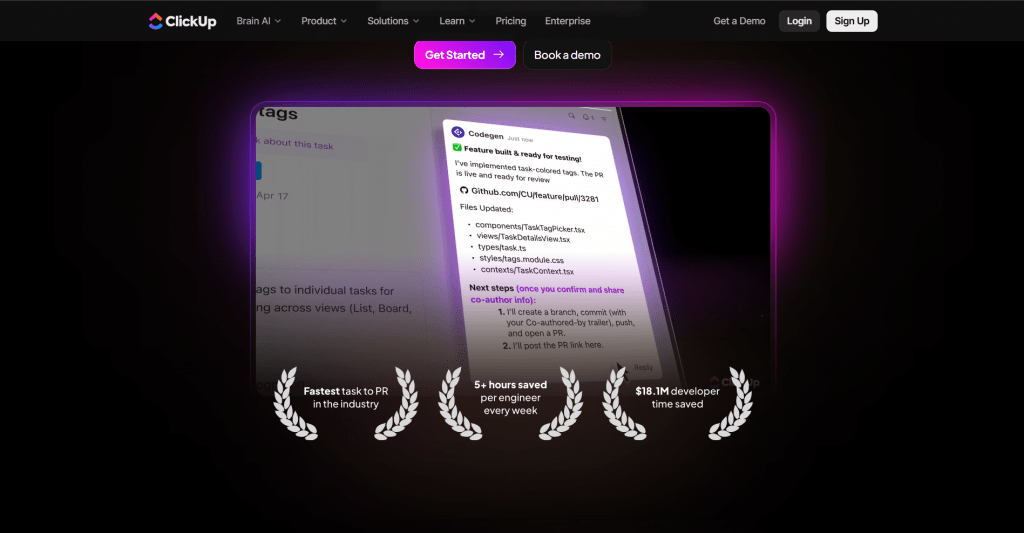The image size is (1024, 533).
Task: Click the 'tags' heading in the video
Action: (x=278, y=113)
